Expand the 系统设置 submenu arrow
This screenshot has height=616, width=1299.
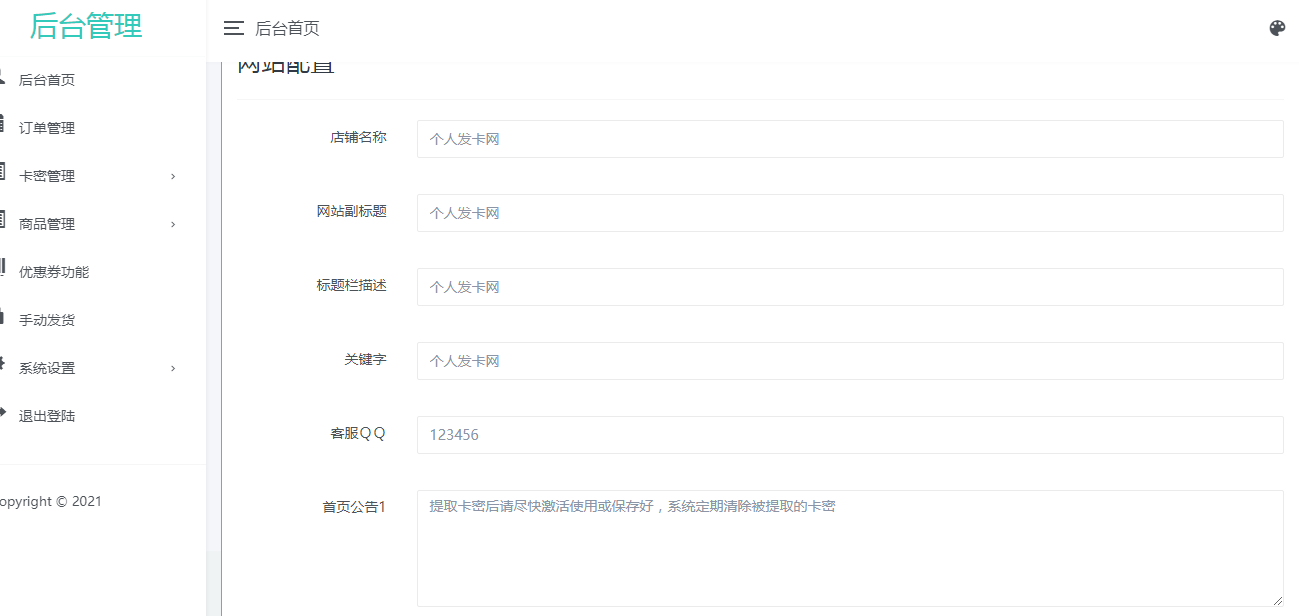point(173,368)
